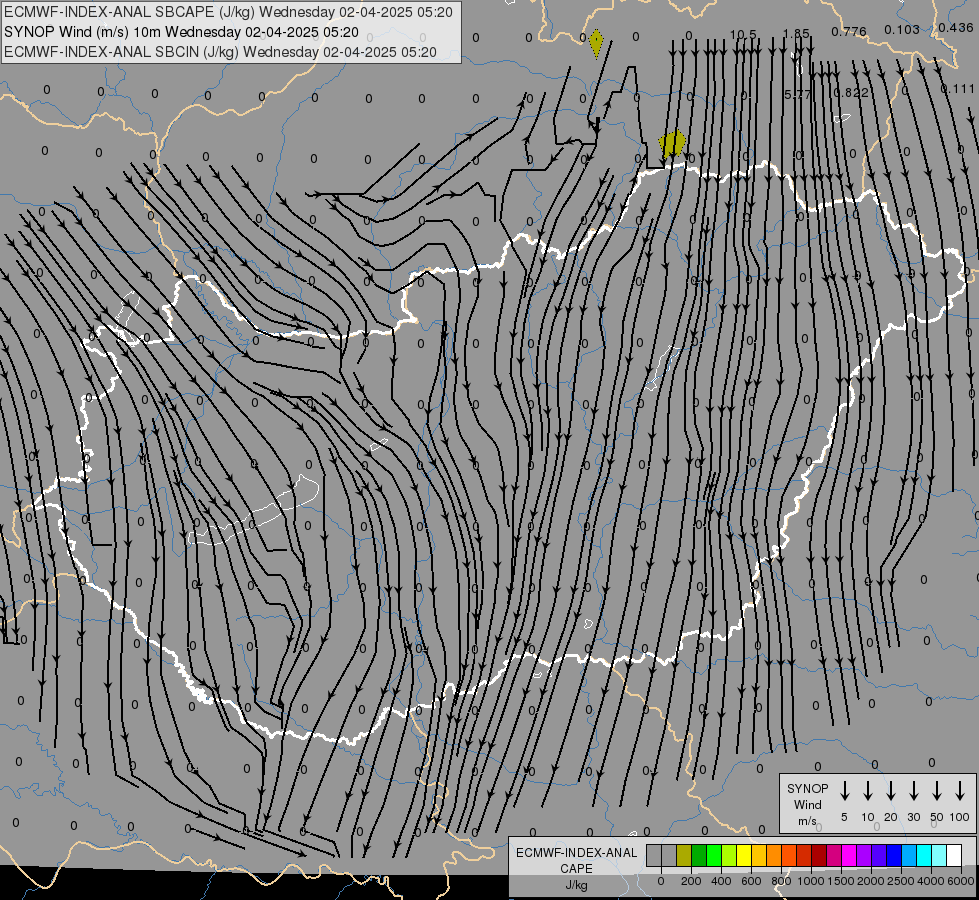979x900 pixels.
Task: Select the 0.436 CAPE value
Action: (956, 27)
